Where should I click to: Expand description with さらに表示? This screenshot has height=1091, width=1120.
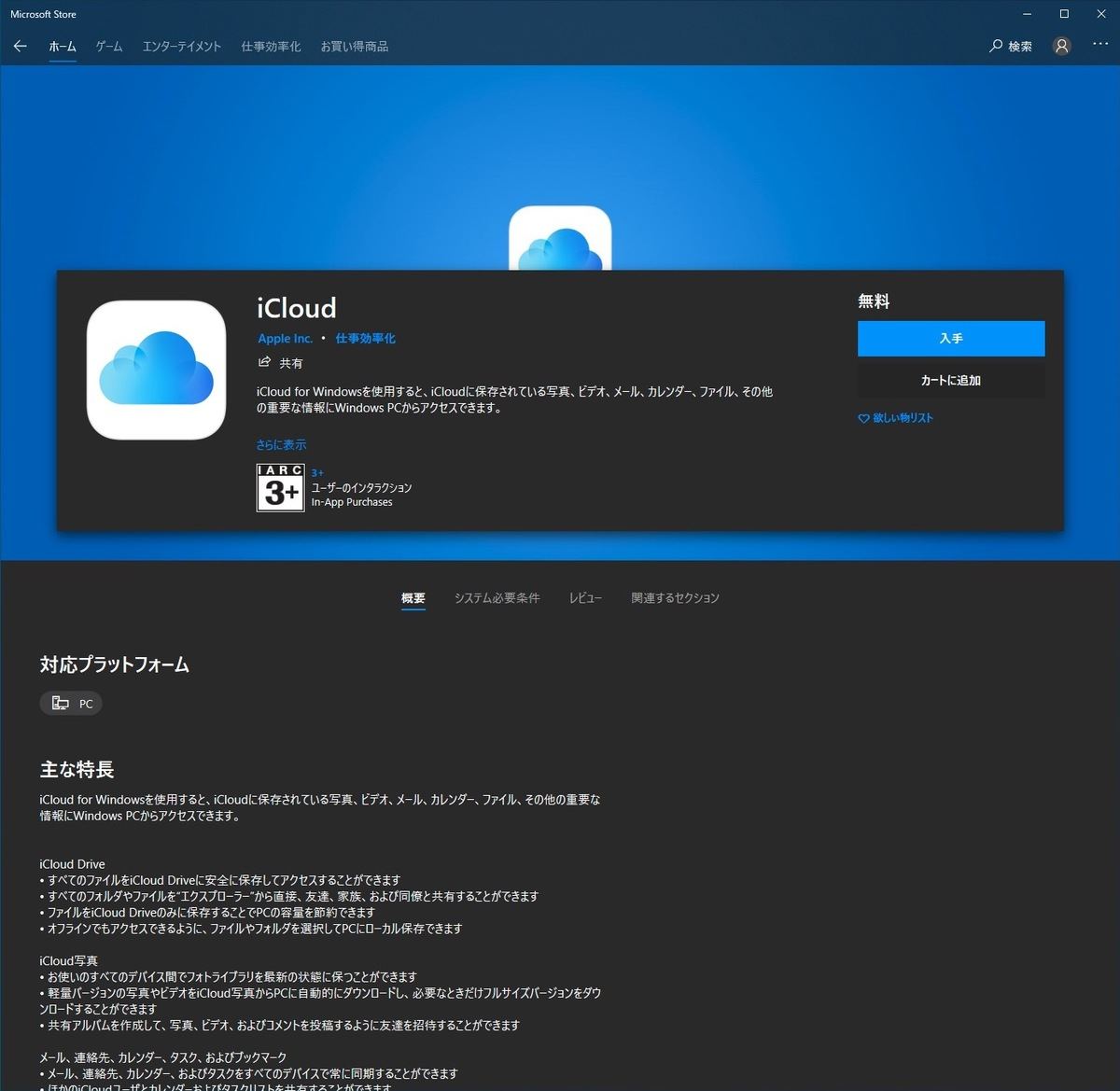tap(281, 444)
